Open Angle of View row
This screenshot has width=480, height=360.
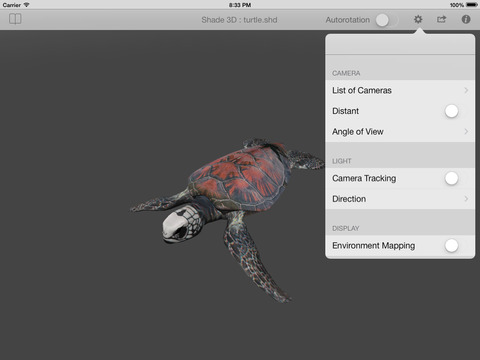pyautogui.click(x=400, y=132)
